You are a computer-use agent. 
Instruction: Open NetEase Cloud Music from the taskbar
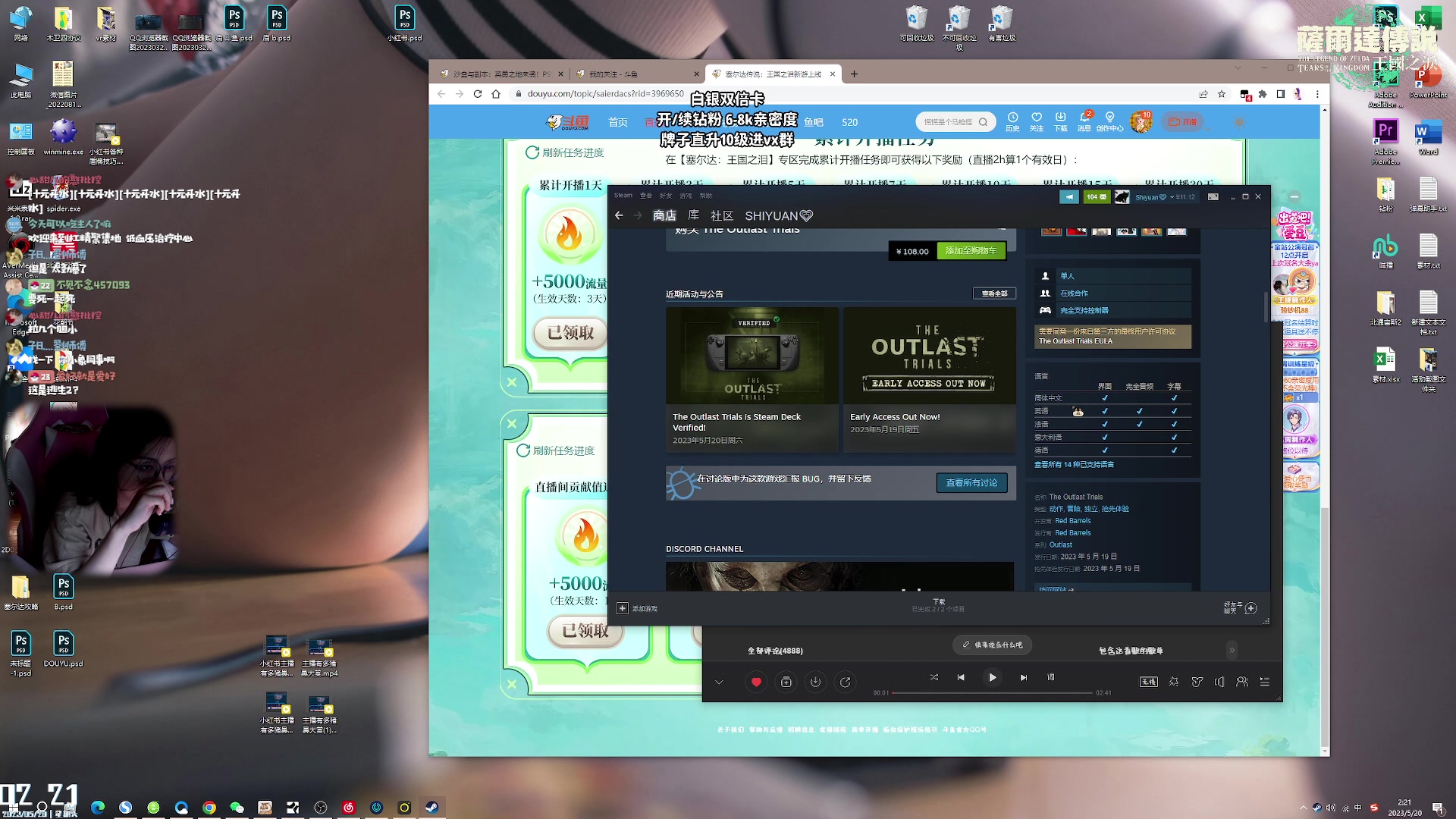[349, 808]
